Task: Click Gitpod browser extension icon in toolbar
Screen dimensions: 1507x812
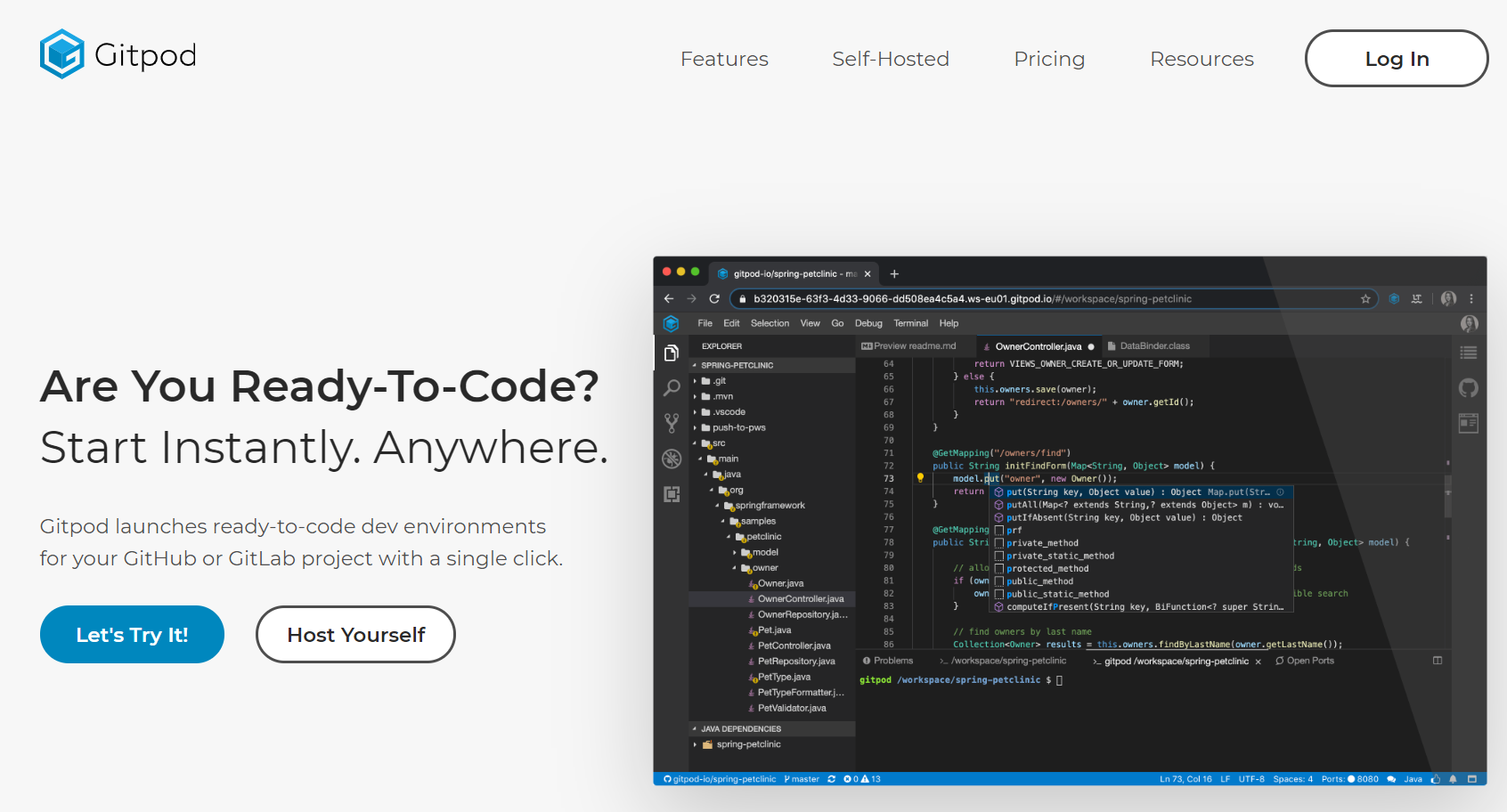Action: [x=1394, y=299]
